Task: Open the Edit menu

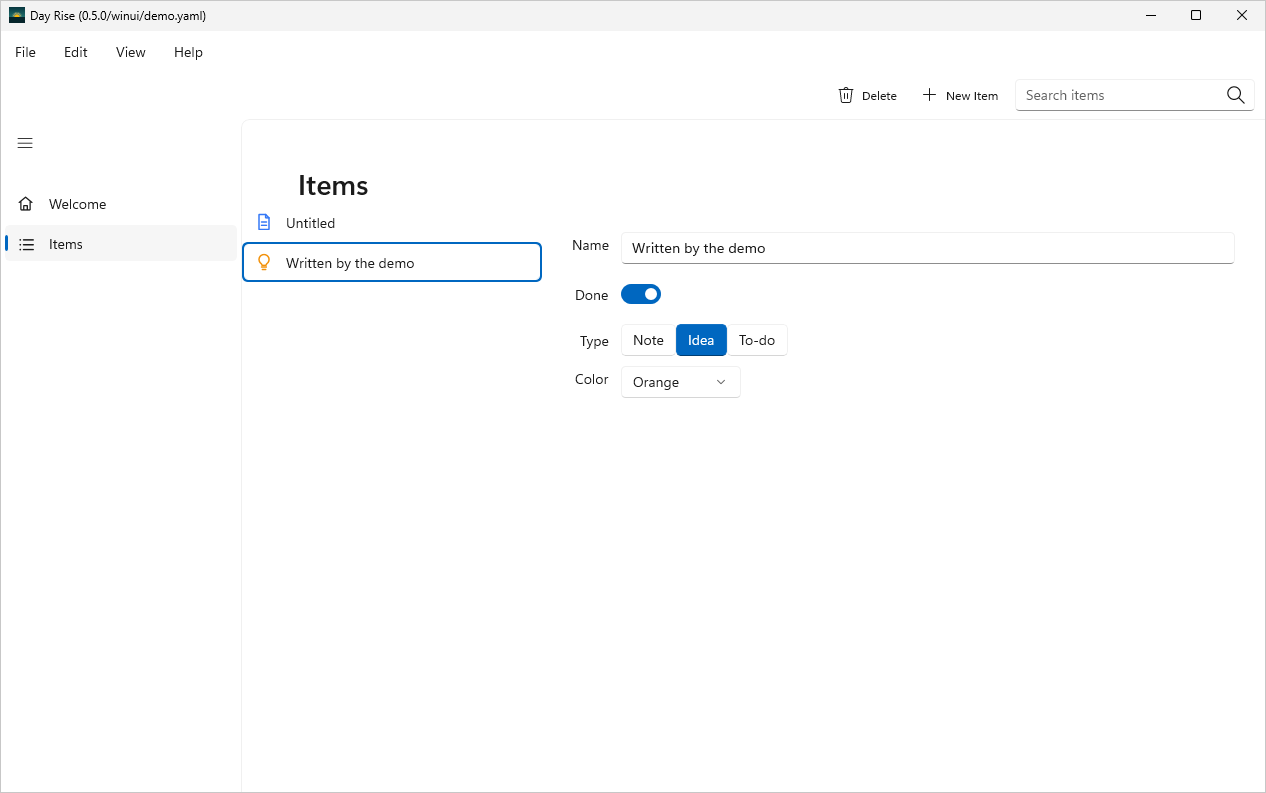Action: [x=76, y=52]
